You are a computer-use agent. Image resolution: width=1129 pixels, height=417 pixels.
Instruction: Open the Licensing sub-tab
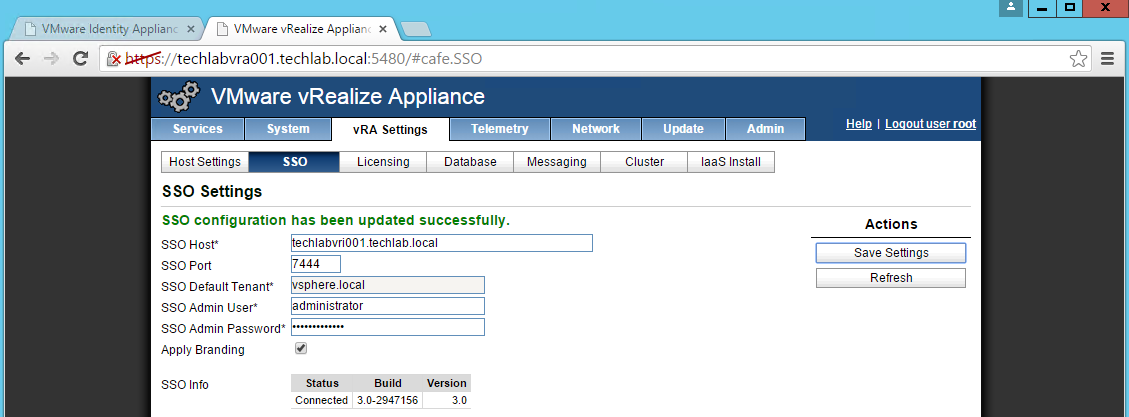pyautogui.click(x=383, y=162)
